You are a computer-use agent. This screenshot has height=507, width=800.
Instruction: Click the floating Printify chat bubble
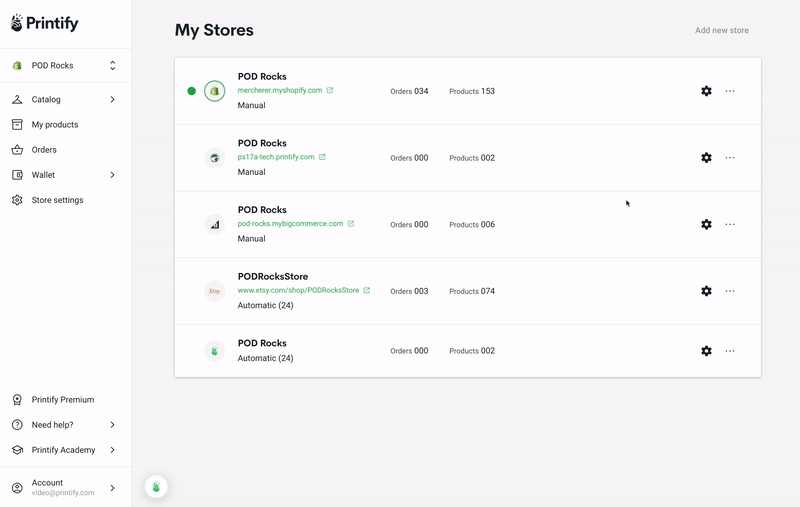point(156,487)
